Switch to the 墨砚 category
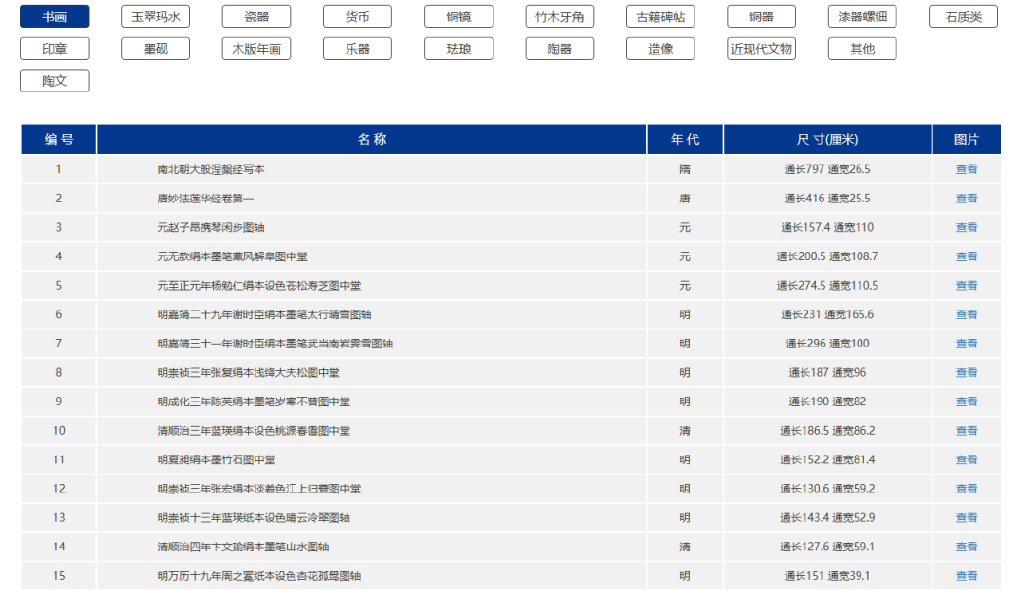The image size is (1024, 602). pos(155,48)
